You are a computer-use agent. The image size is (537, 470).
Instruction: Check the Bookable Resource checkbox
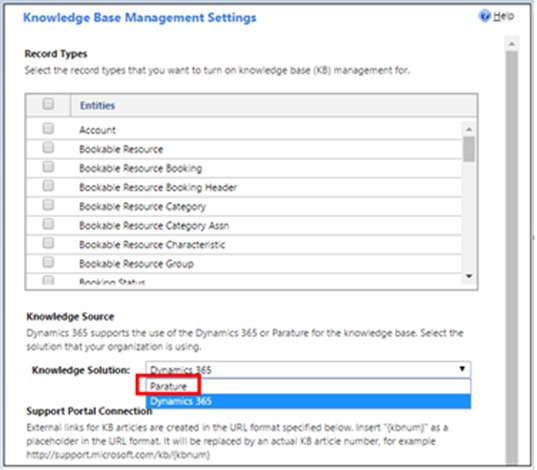tap(48, 148)
